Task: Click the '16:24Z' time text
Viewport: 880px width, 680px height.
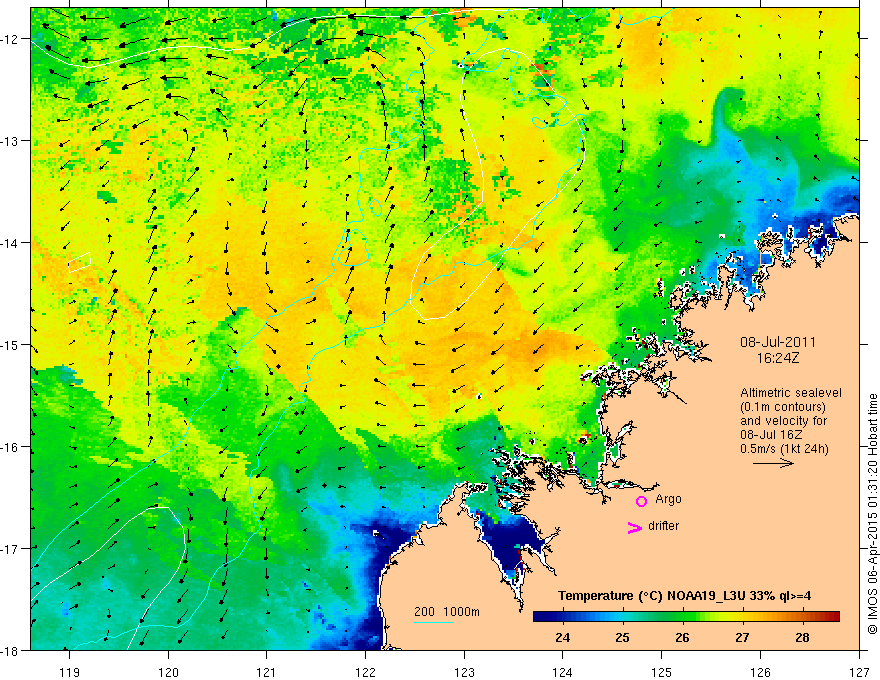Action: [778, 357]
